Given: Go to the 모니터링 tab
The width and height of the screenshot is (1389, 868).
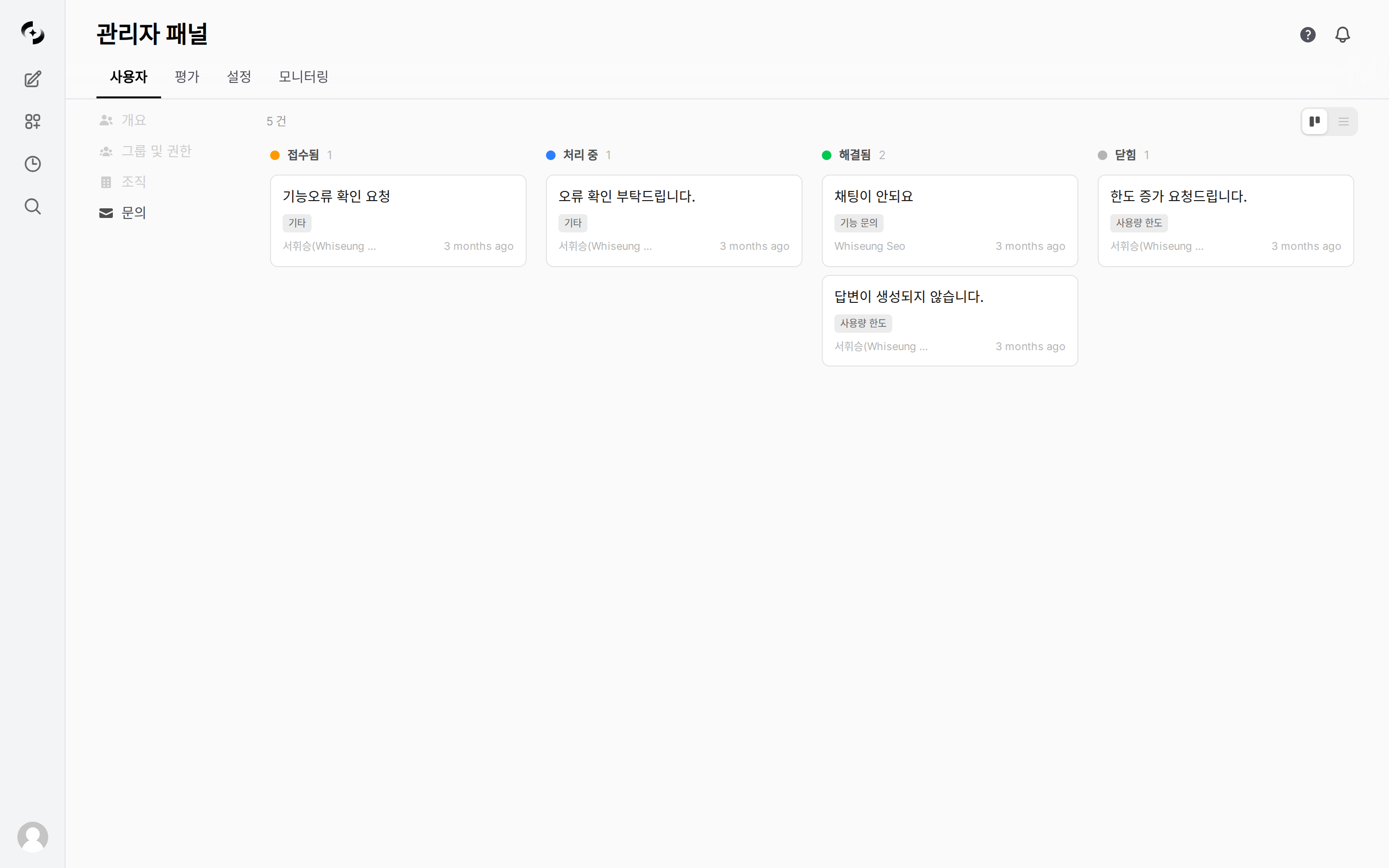Looking at the screenshot, I should click(x=303, y=76).
